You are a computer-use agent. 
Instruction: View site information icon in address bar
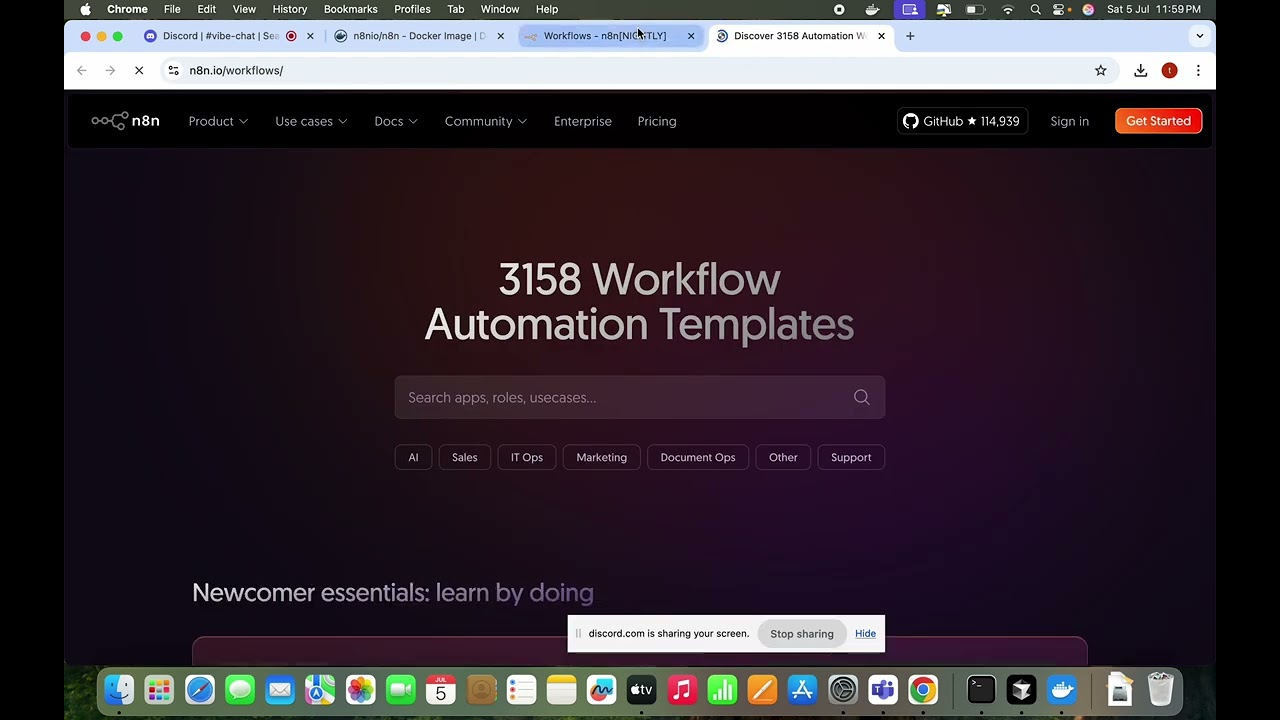(x=173, y=70)
